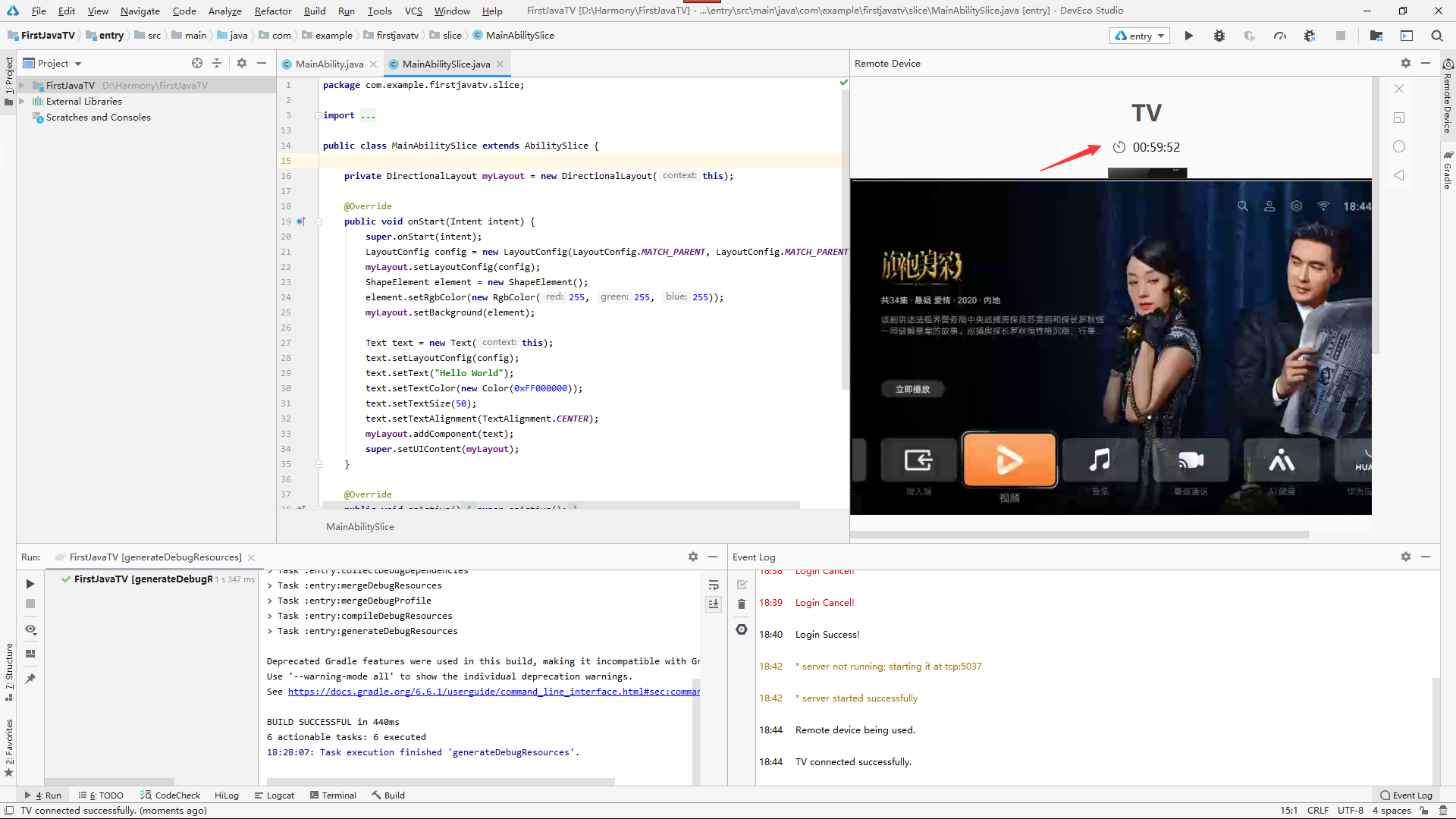Toggle soft-wrap in Run console output
Screen dimensions: 1456x819
713,585
